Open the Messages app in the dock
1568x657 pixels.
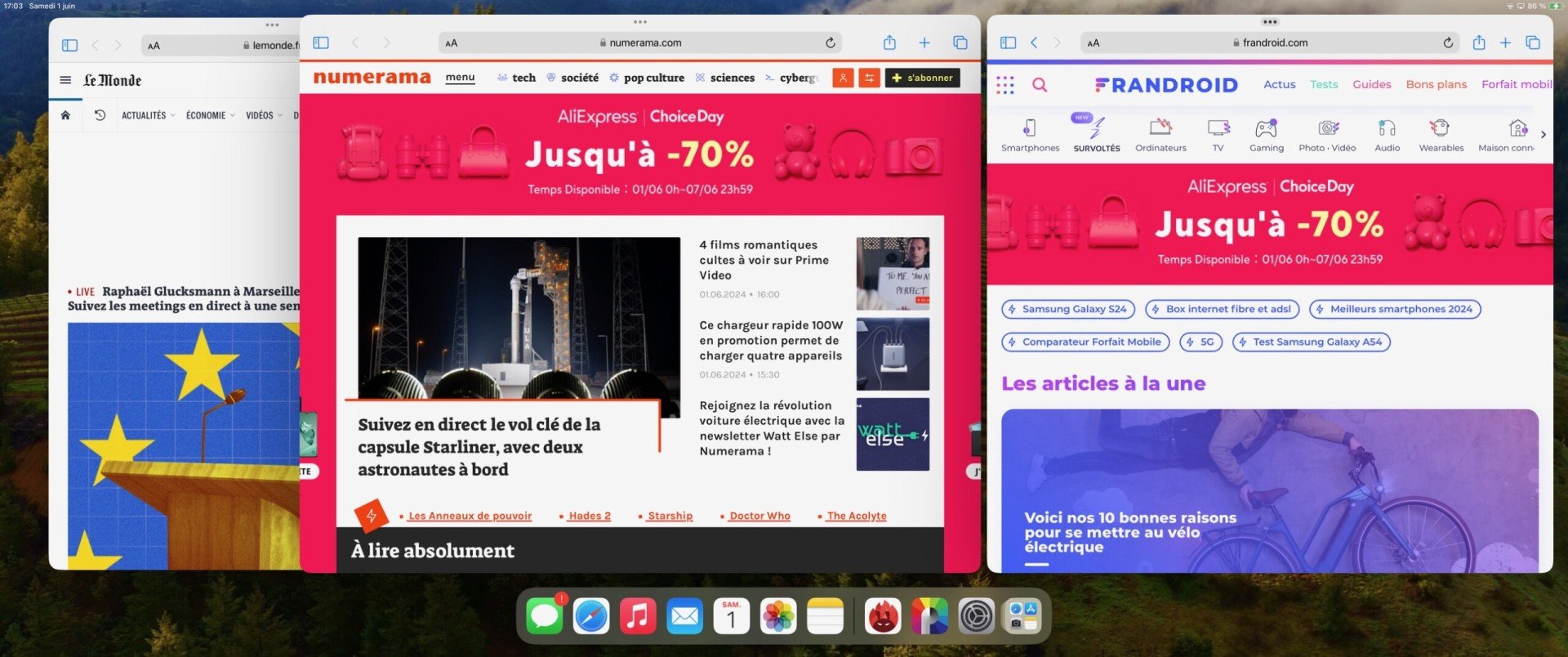[x=545, y=616]
